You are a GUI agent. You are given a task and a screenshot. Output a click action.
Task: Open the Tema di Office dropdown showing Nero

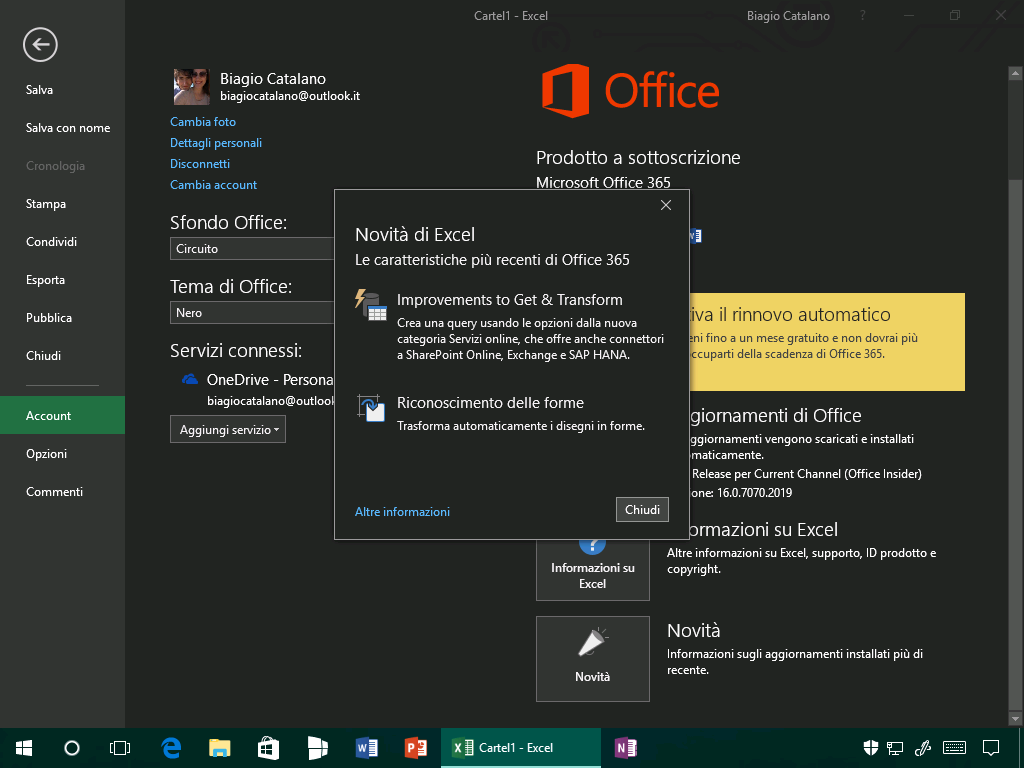tap(252, 313)
